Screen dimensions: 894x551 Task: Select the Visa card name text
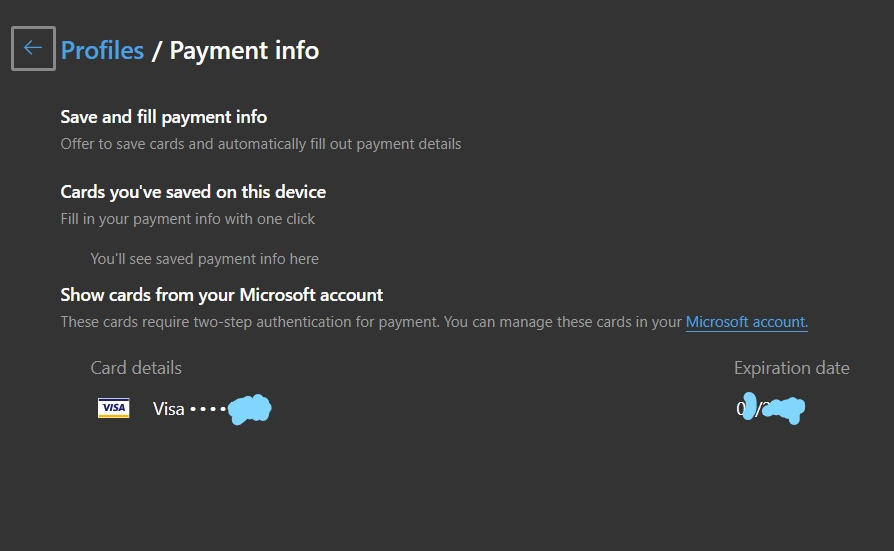[168, 408]
